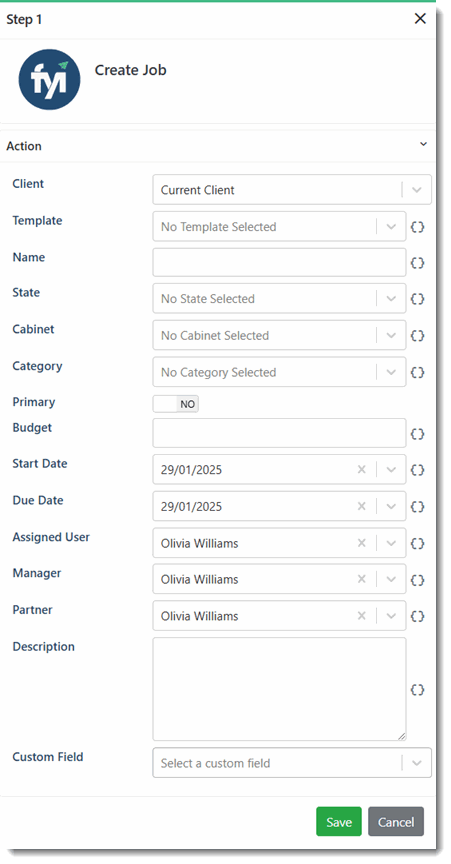This screenshot has height=864, width=451.
Task: Collapse the Action section chevron
Action: tap(423, 144)
